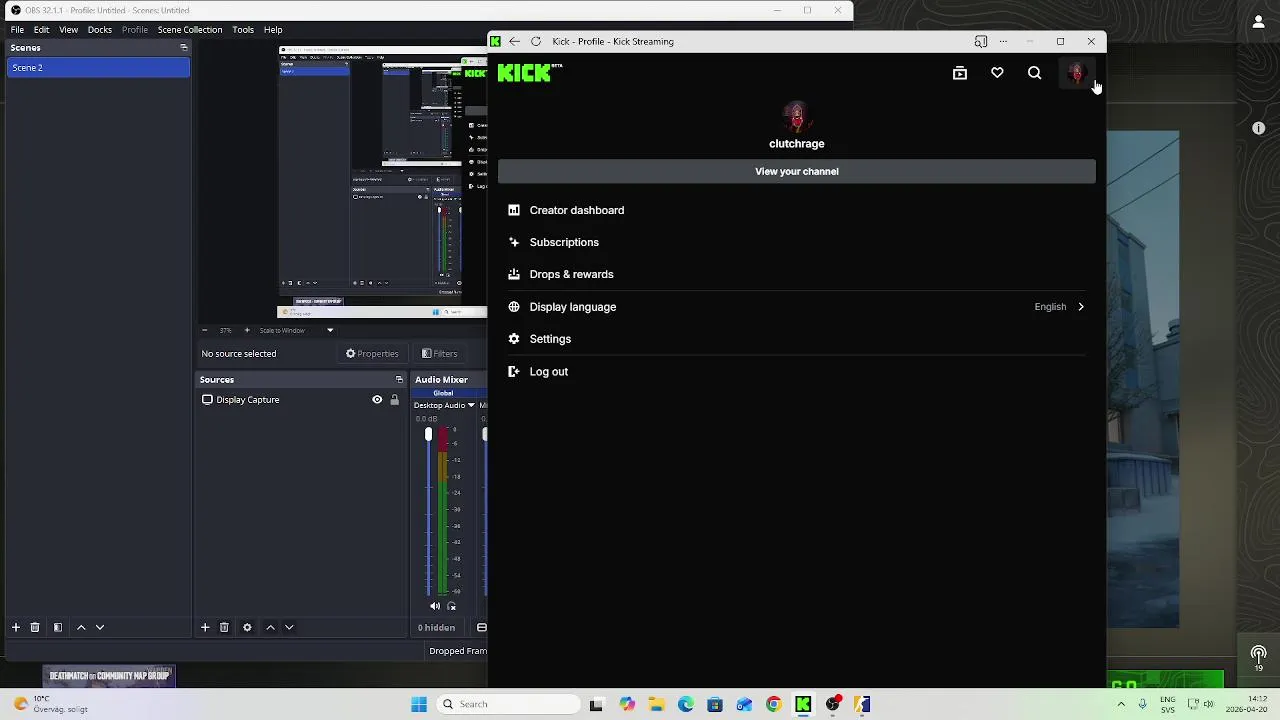This screenshot has height=720, width=1280.
Task: Open Kick Settings
Action: tap(550, 339)
